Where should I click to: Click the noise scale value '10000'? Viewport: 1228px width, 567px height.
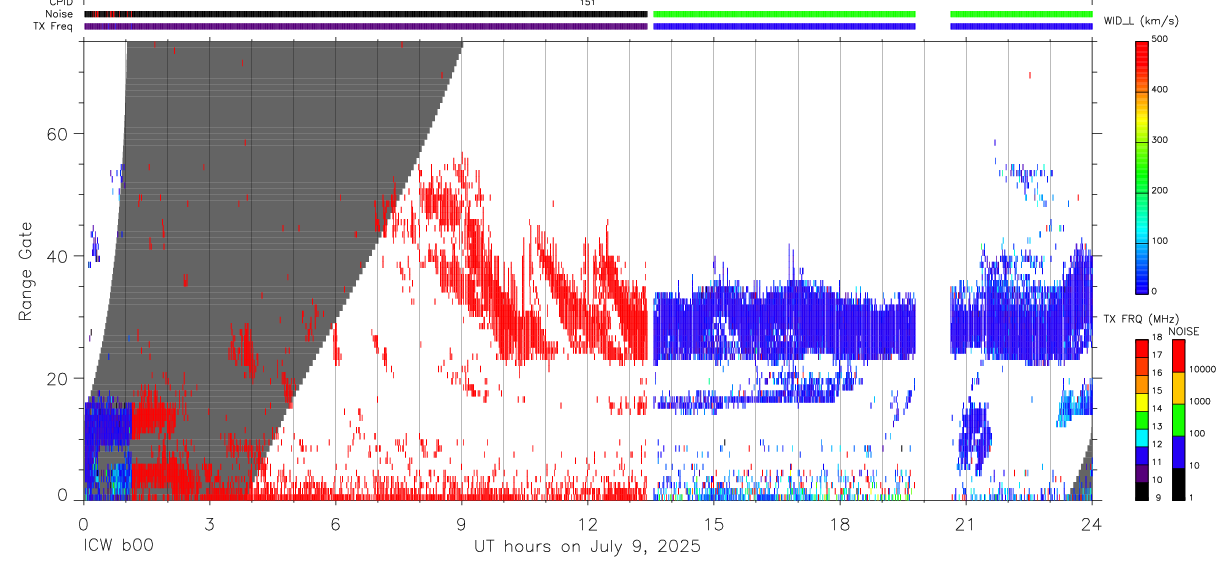pyautogui.click(x=1202, y=369)
